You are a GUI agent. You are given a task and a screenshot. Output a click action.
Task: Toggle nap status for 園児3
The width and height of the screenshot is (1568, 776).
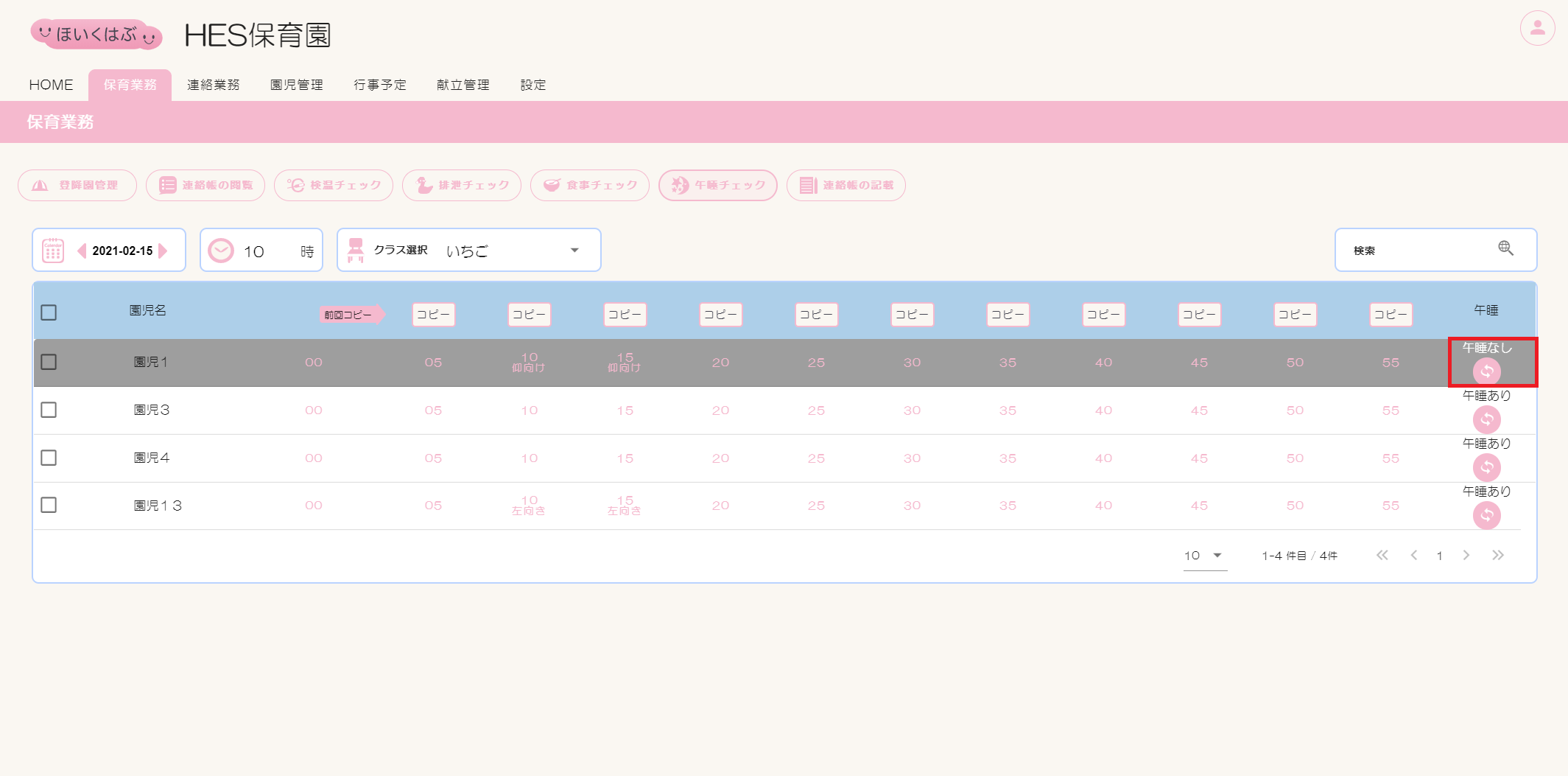point(1487,419)
